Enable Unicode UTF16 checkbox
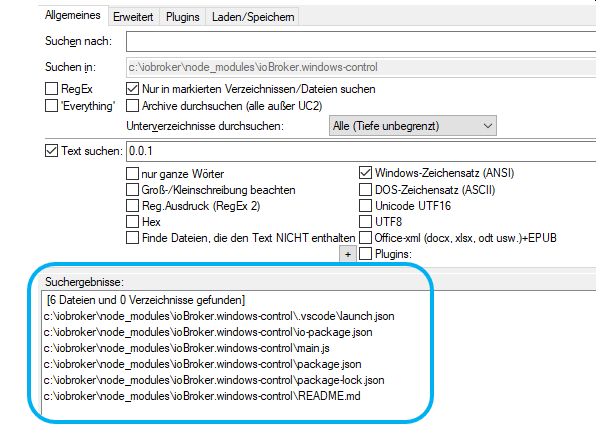 point(365,206)
